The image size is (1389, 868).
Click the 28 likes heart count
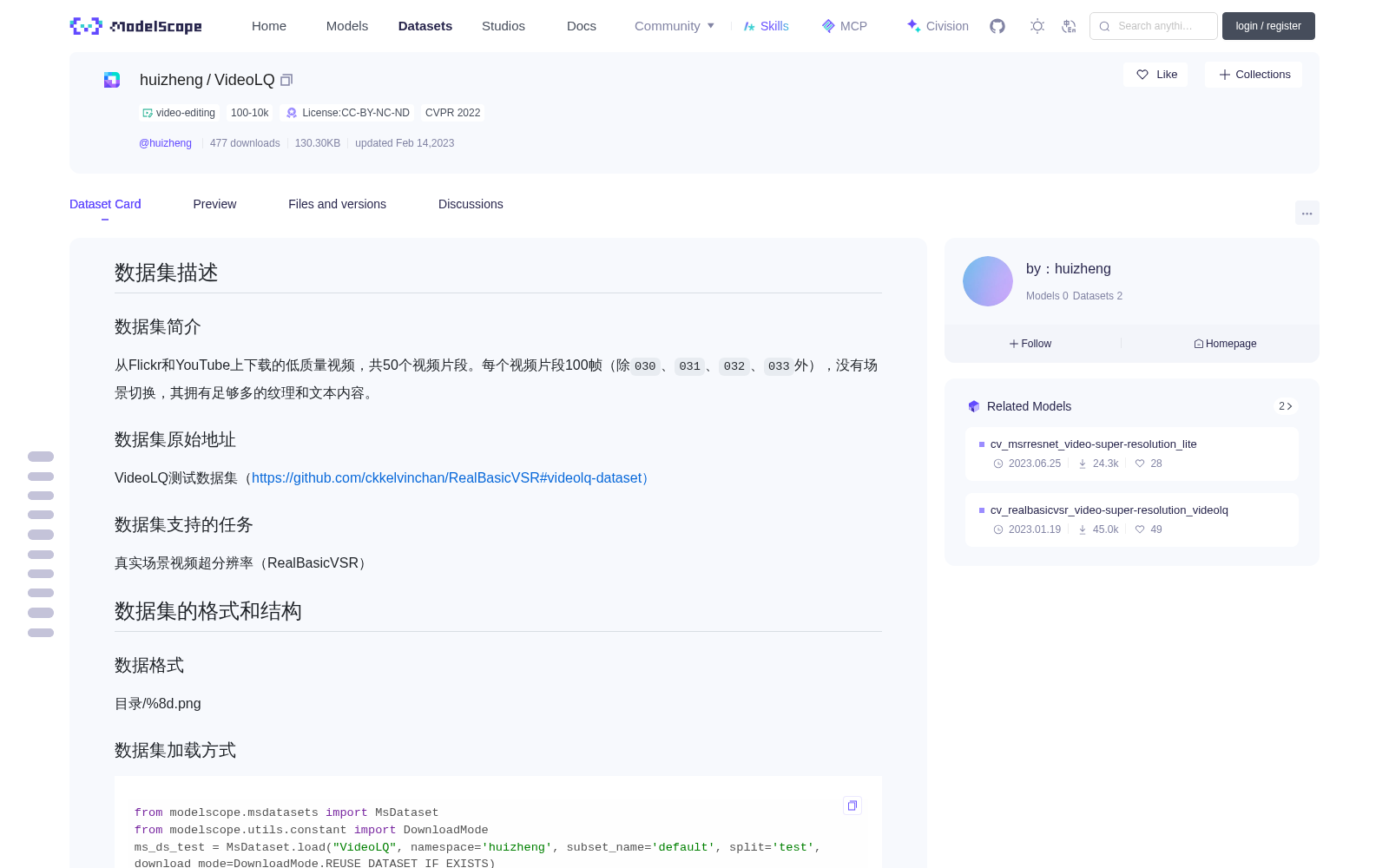point(1149,464)
